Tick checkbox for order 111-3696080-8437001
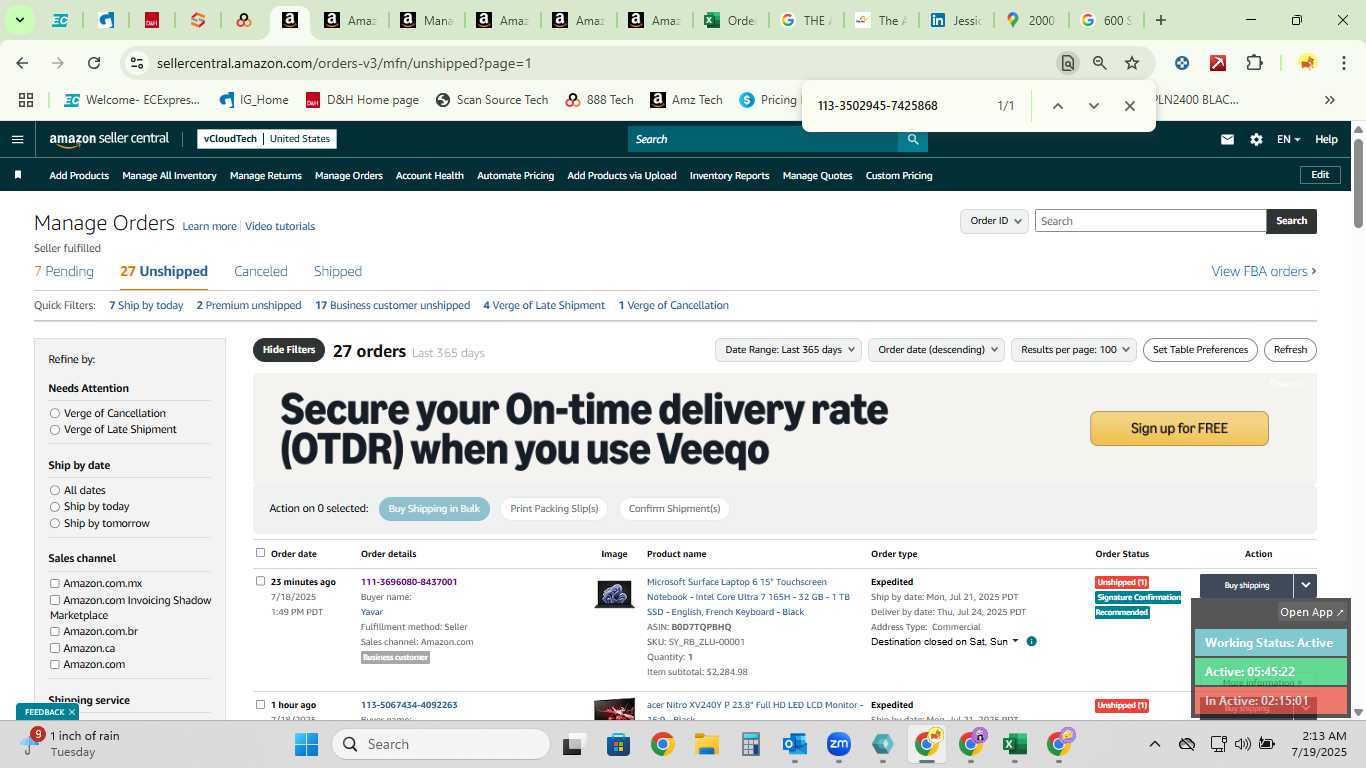This screenshot has height=768, width=1366. pos(261,581)
